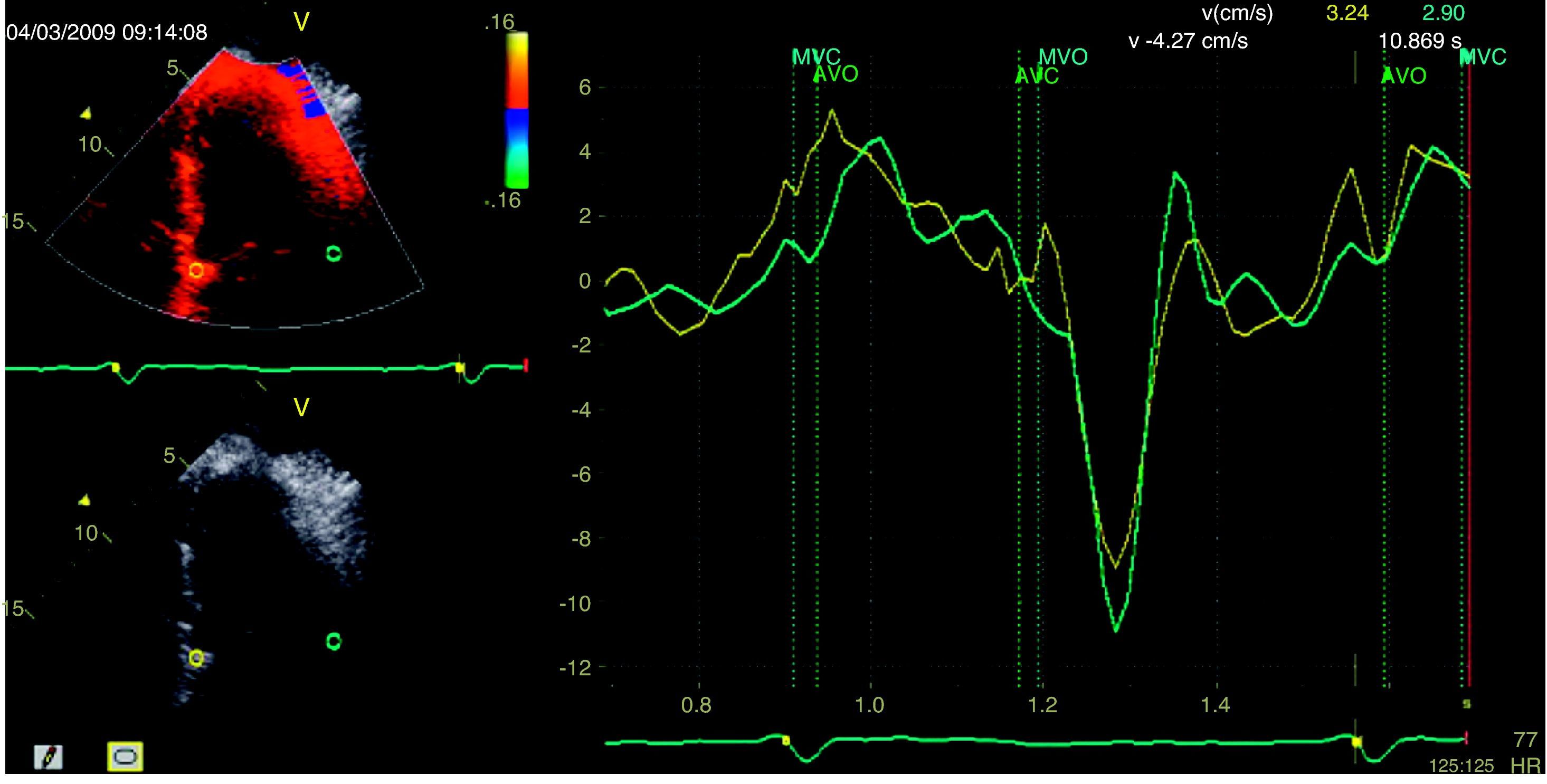Click yellow depth marker triangle on upper image
Viewport: 1547px width, 784px height.
coord(87,112)
